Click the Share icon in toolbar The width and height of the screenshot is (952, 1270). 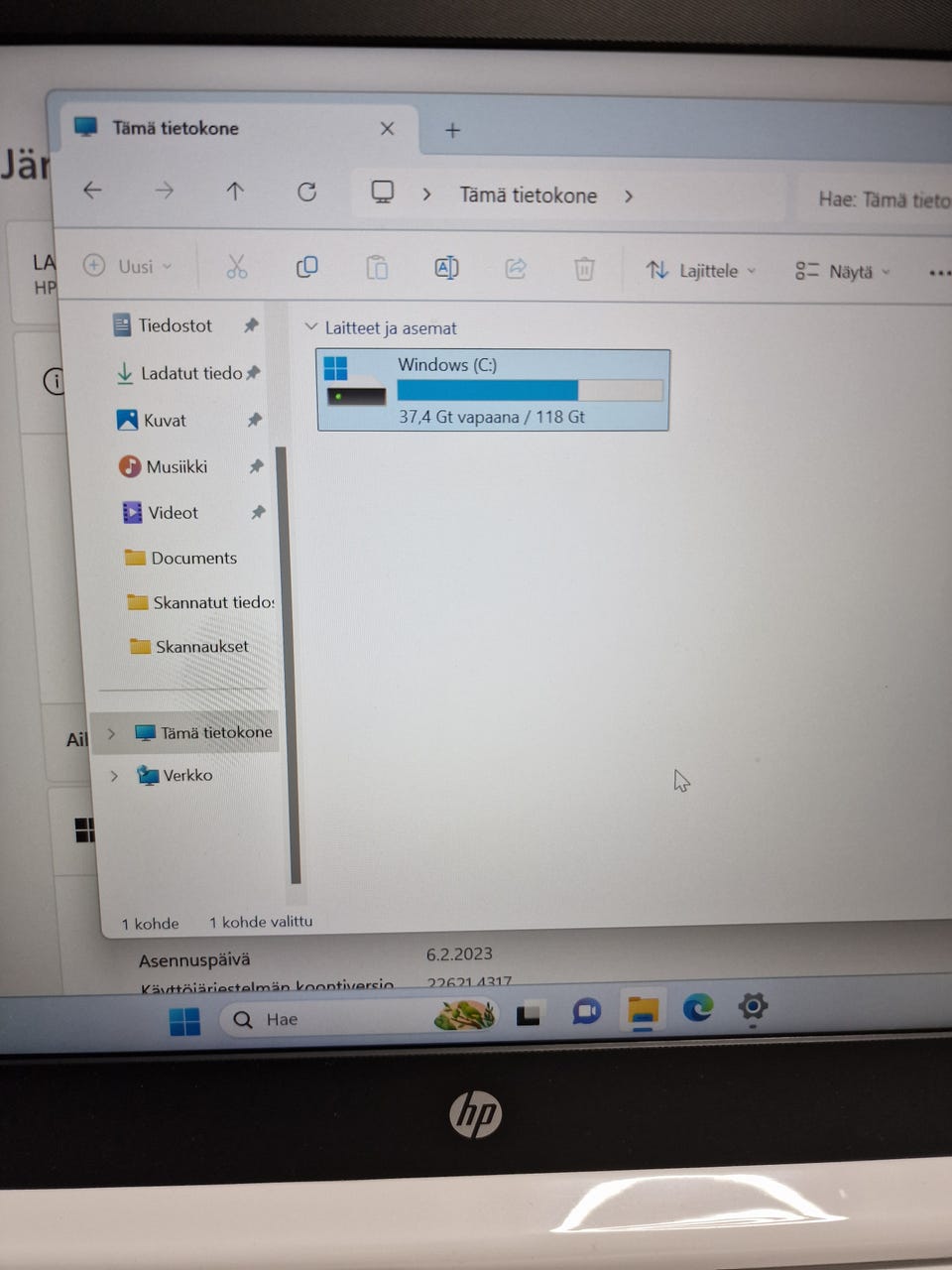tap(516, 268)
